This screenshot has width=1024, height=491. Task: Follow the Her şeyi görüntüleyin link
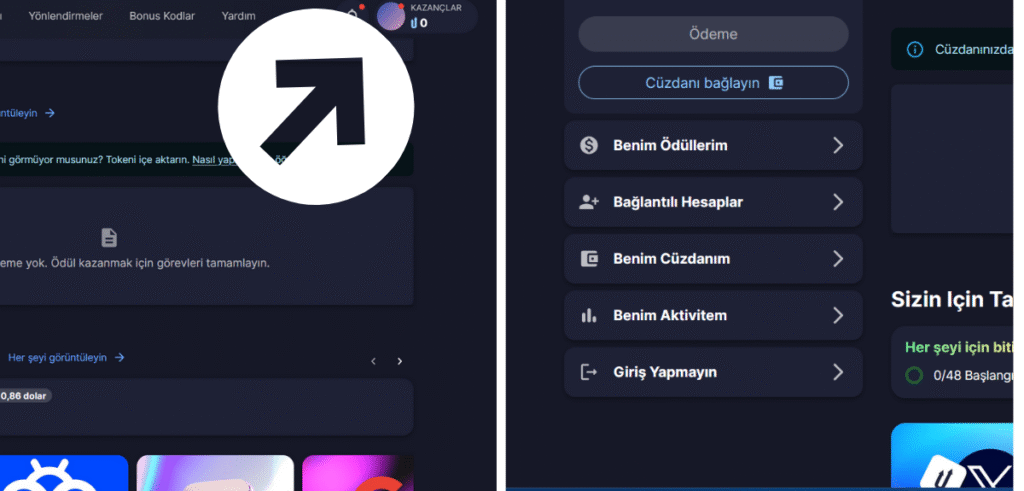click(65, 357)
